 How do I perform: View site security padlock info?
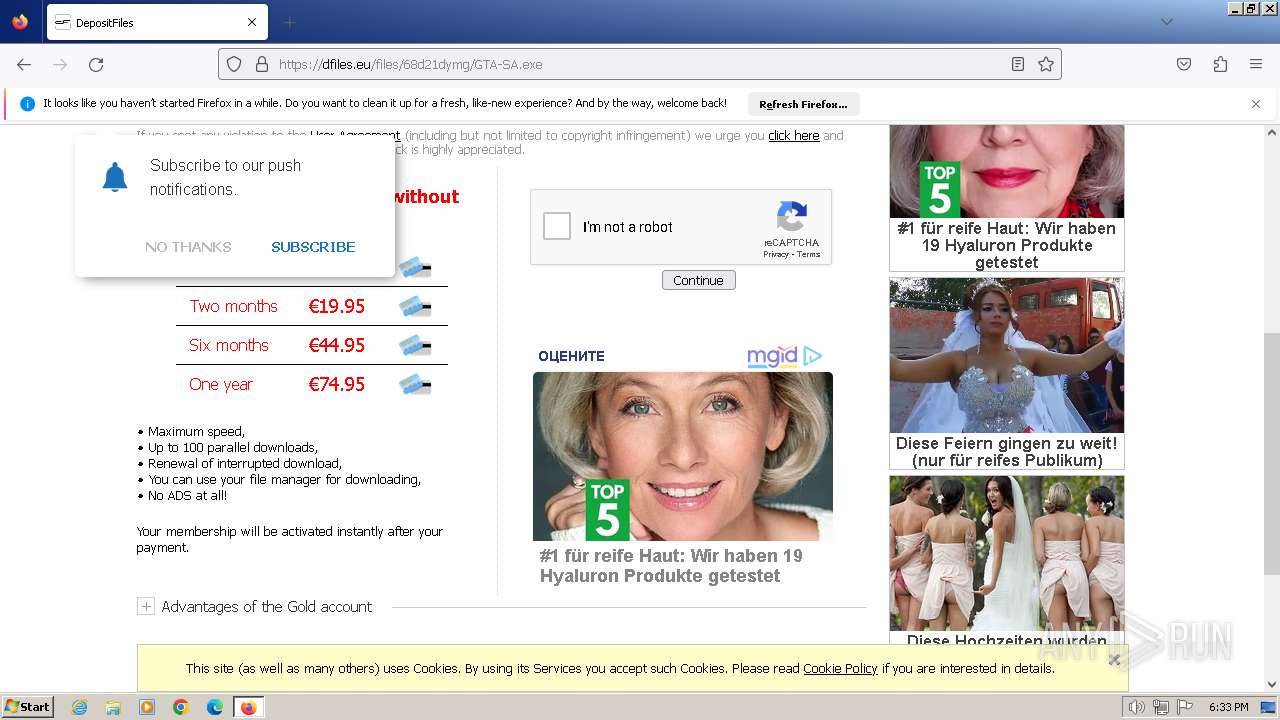(x=262, y=64)
